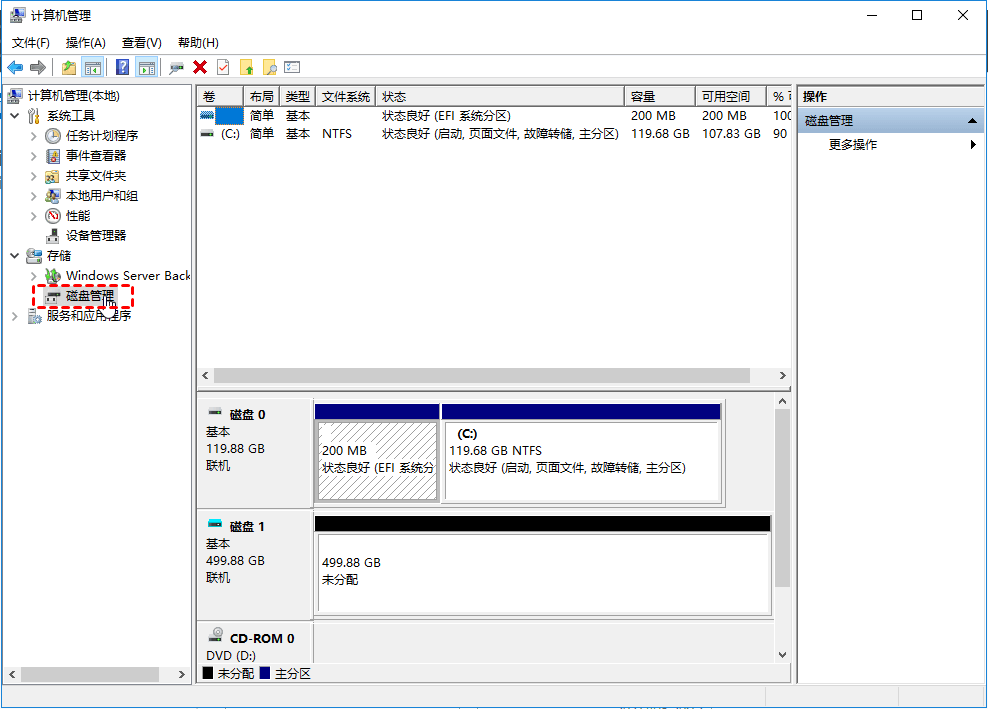Expand the 任务计划程序 node

(x=33, y=135)
